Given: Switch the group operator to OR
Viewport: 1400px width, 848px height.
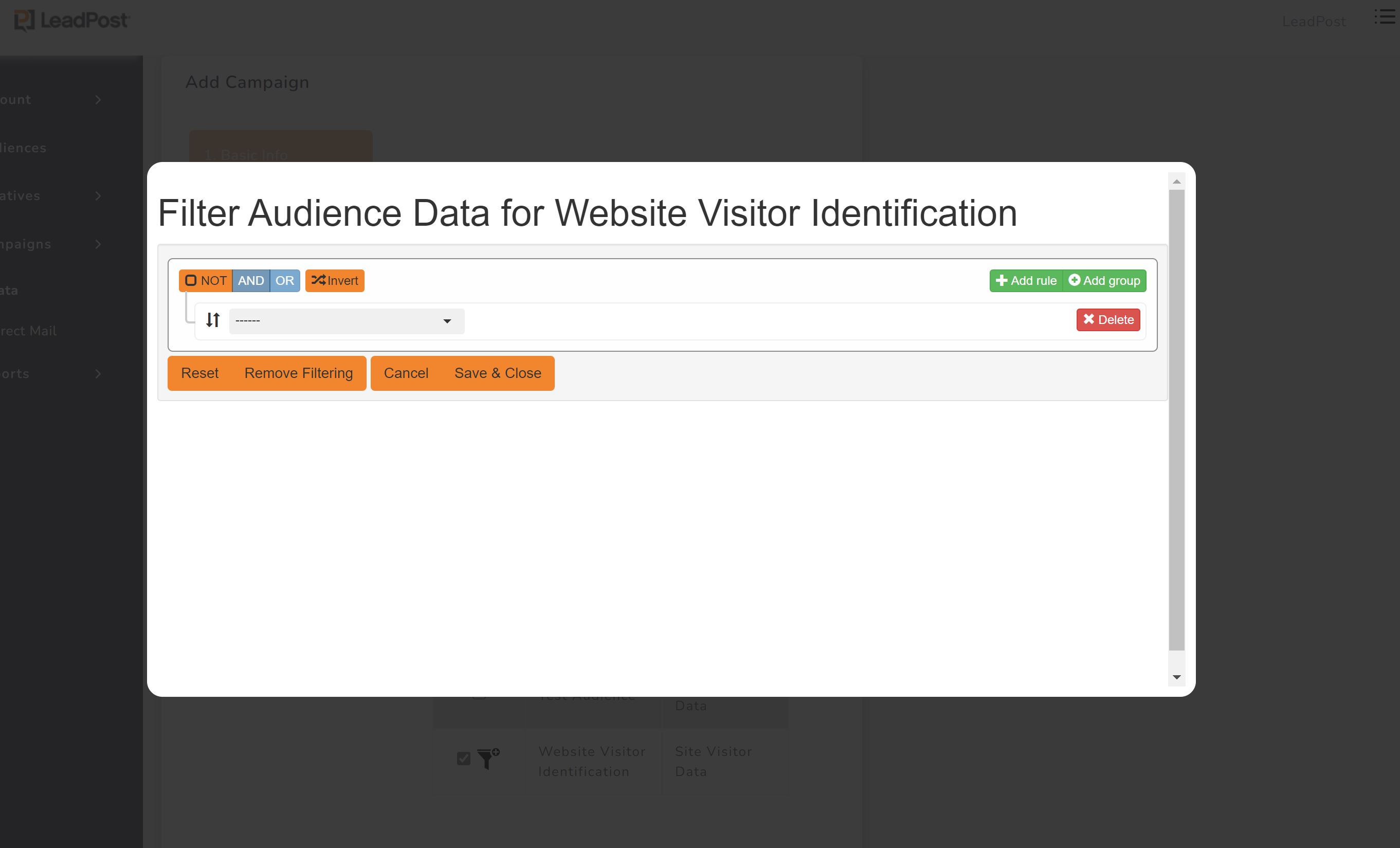Looking at the screenshot, I should (285, 280).
